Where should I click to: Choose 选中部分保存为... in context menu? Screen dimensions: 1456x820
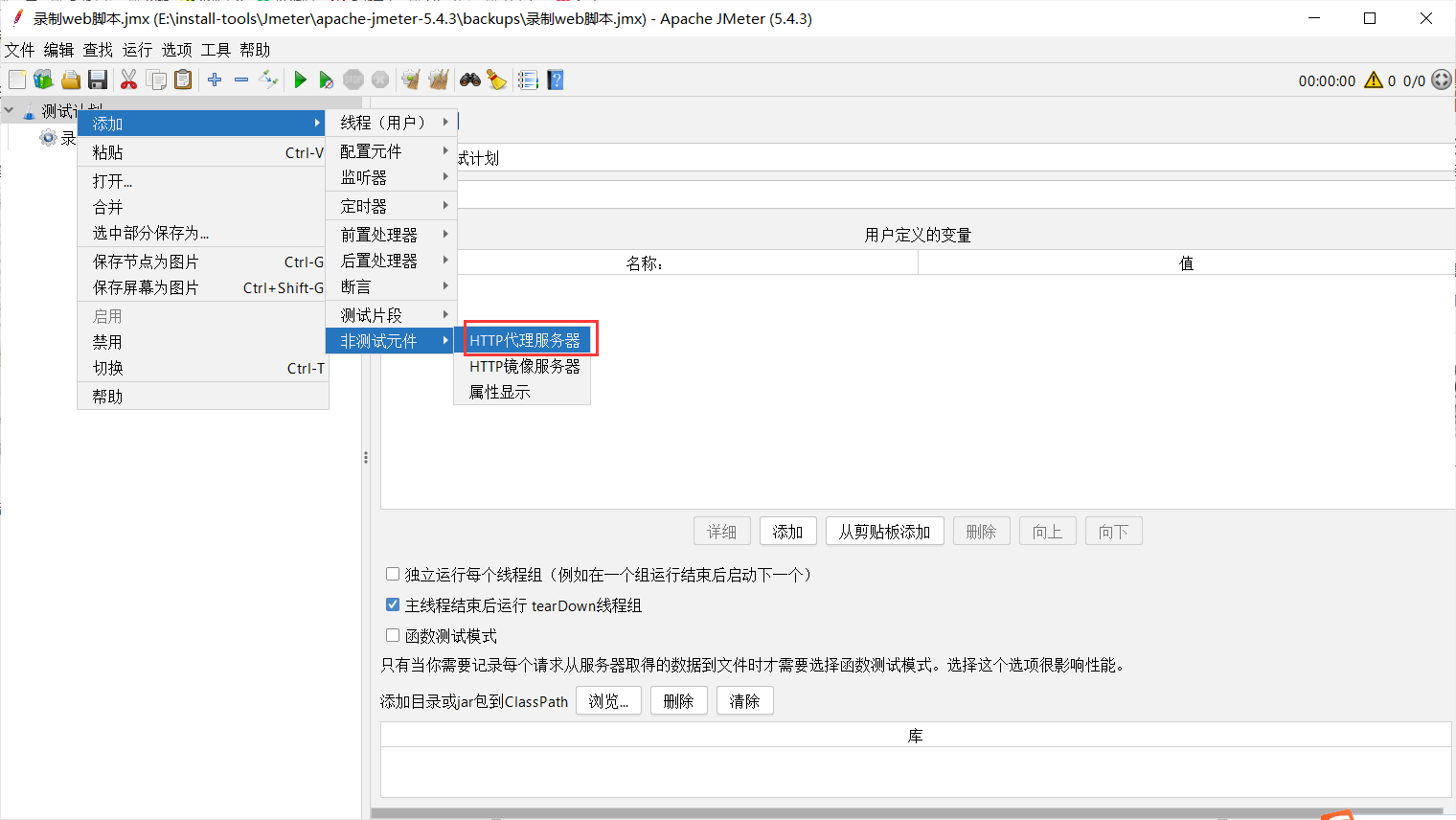pos(203,233)
